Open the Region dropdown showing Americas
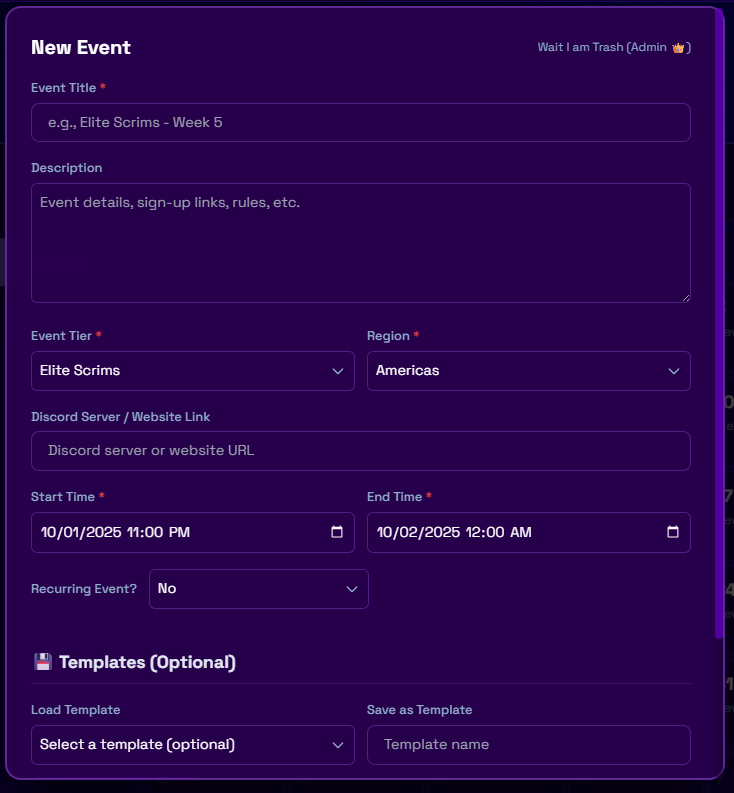Screen dimensions: 734x793 [529, 371]
